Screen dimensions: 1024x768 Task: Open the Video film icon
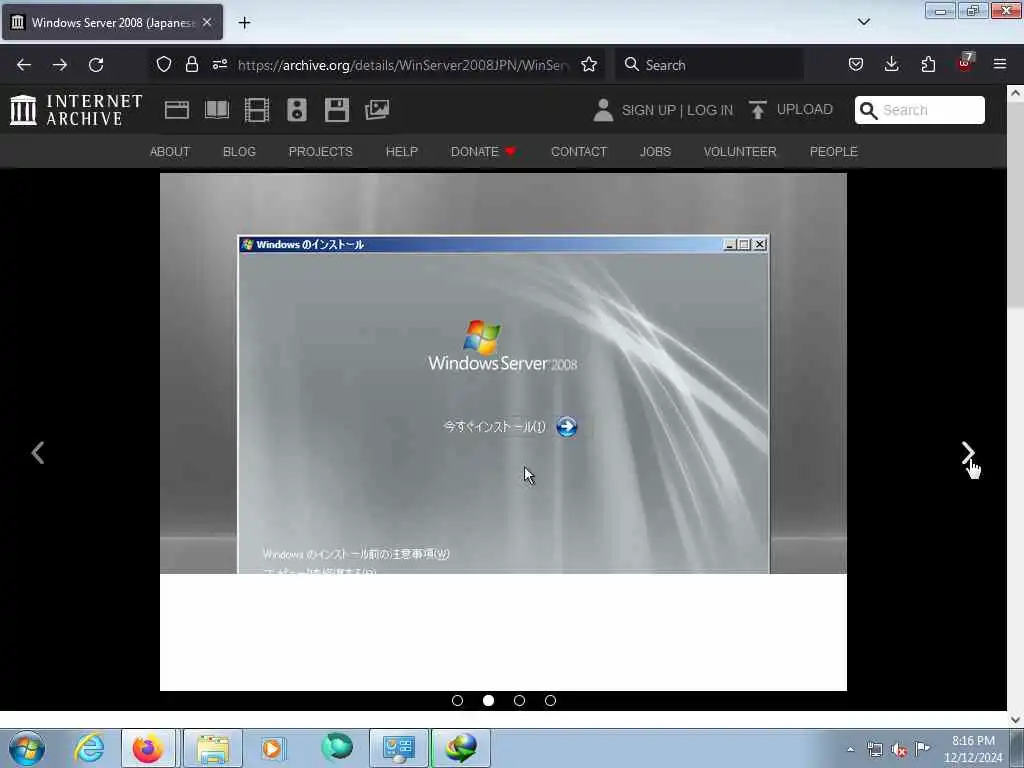pos(257,110)
